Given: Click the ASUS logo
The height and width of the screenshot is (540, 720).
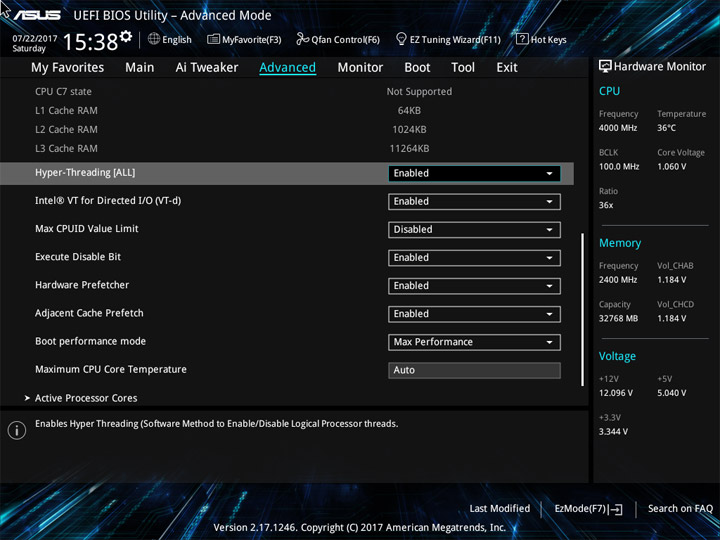Looking at the screenshot, I should pyautogui.click(x=37, y=15).
